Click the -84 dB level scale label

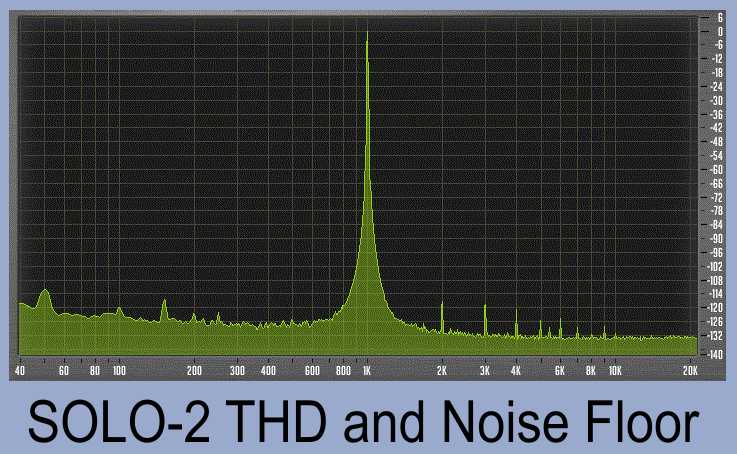tap(717, 225)
